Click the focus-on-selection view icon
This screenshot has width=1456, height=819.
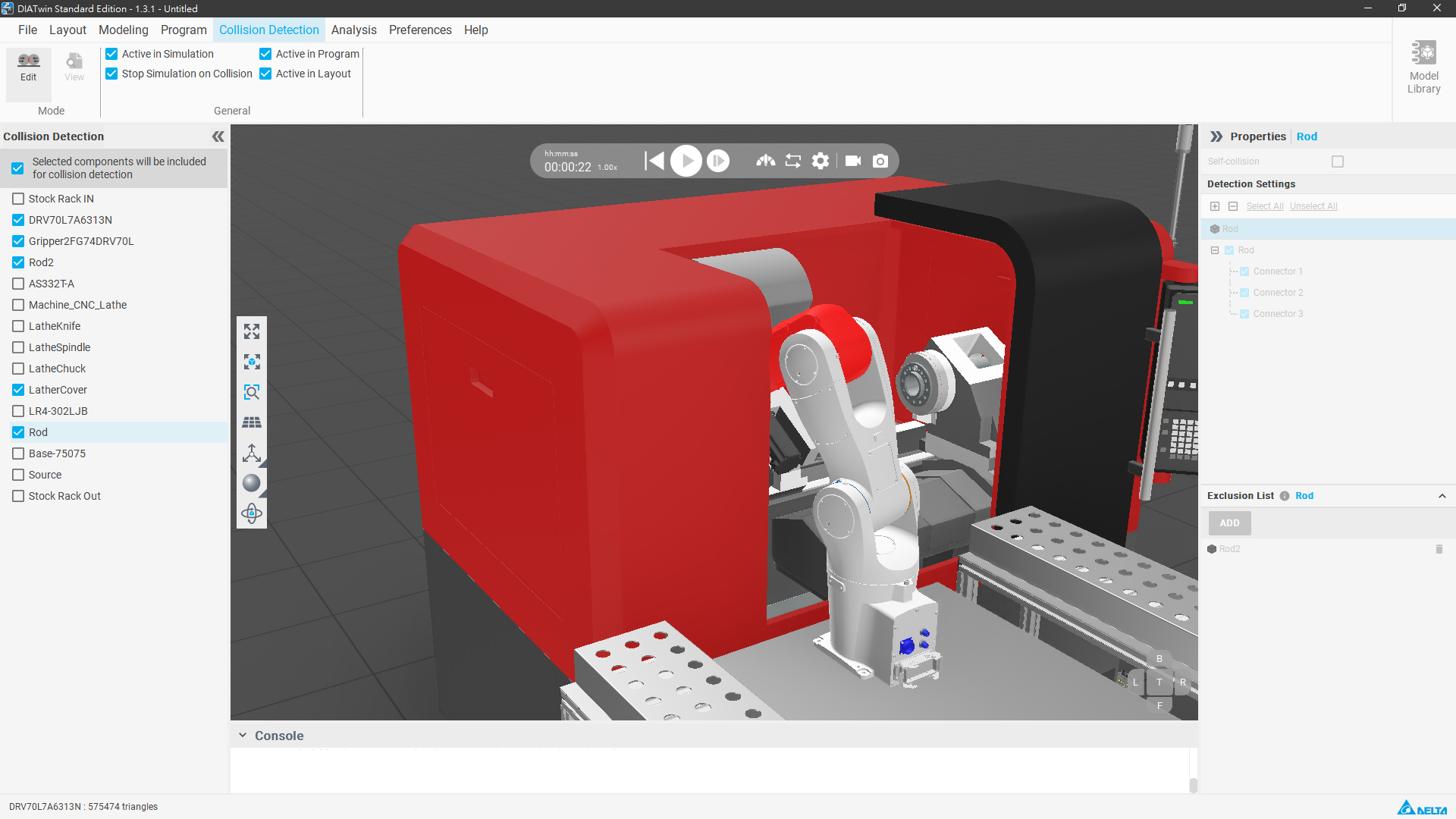252,362
